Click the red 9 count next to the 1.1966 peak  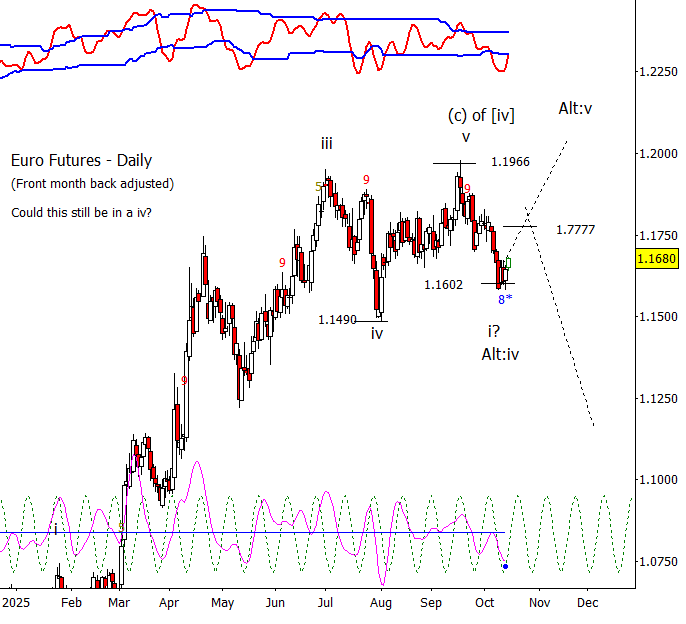coord(467,189)
